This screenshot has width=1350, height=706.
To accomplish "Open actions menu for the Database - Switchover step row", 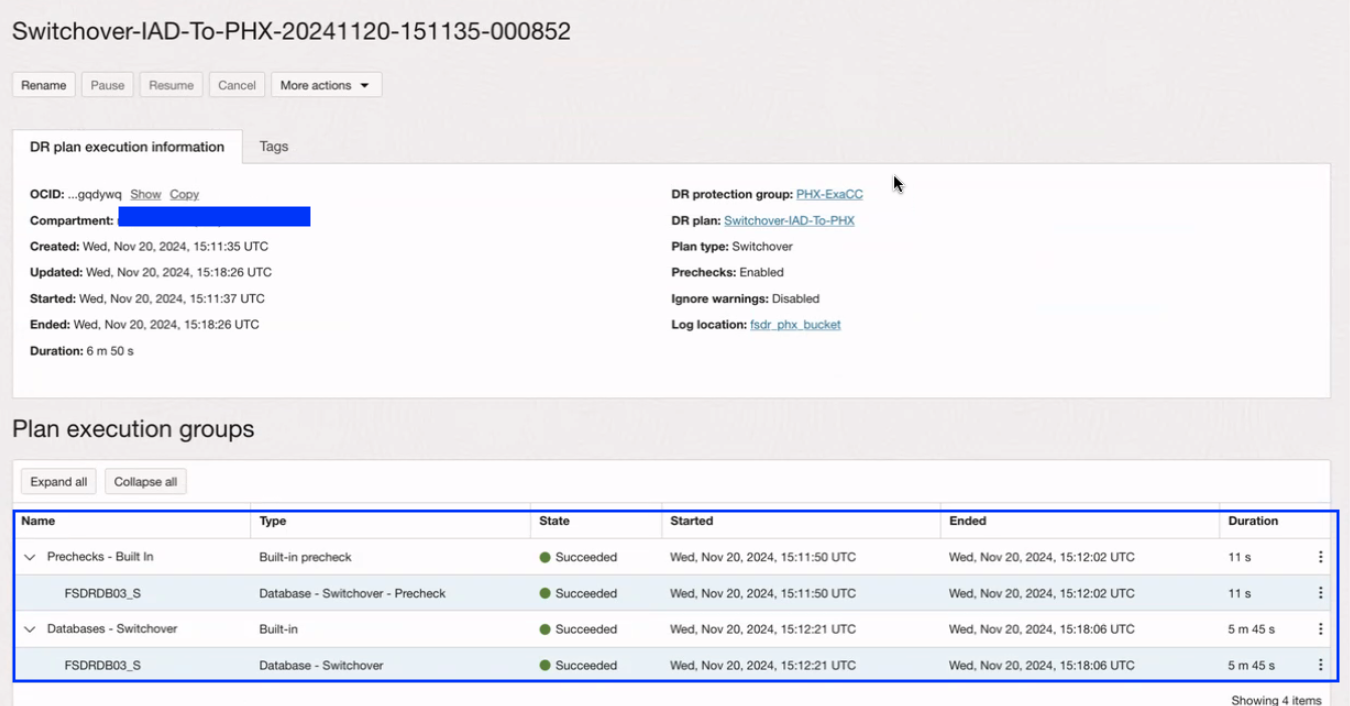I will pos(1320,665).
